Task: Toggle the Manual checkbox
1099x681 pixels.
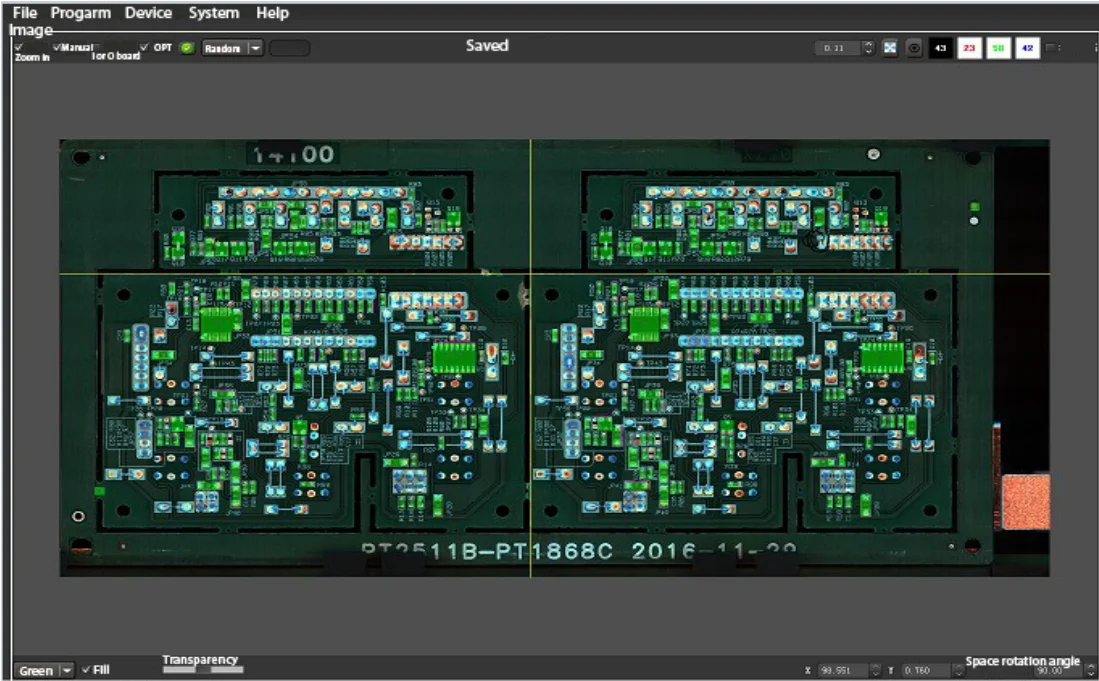Action: click(x=57, y=47)
